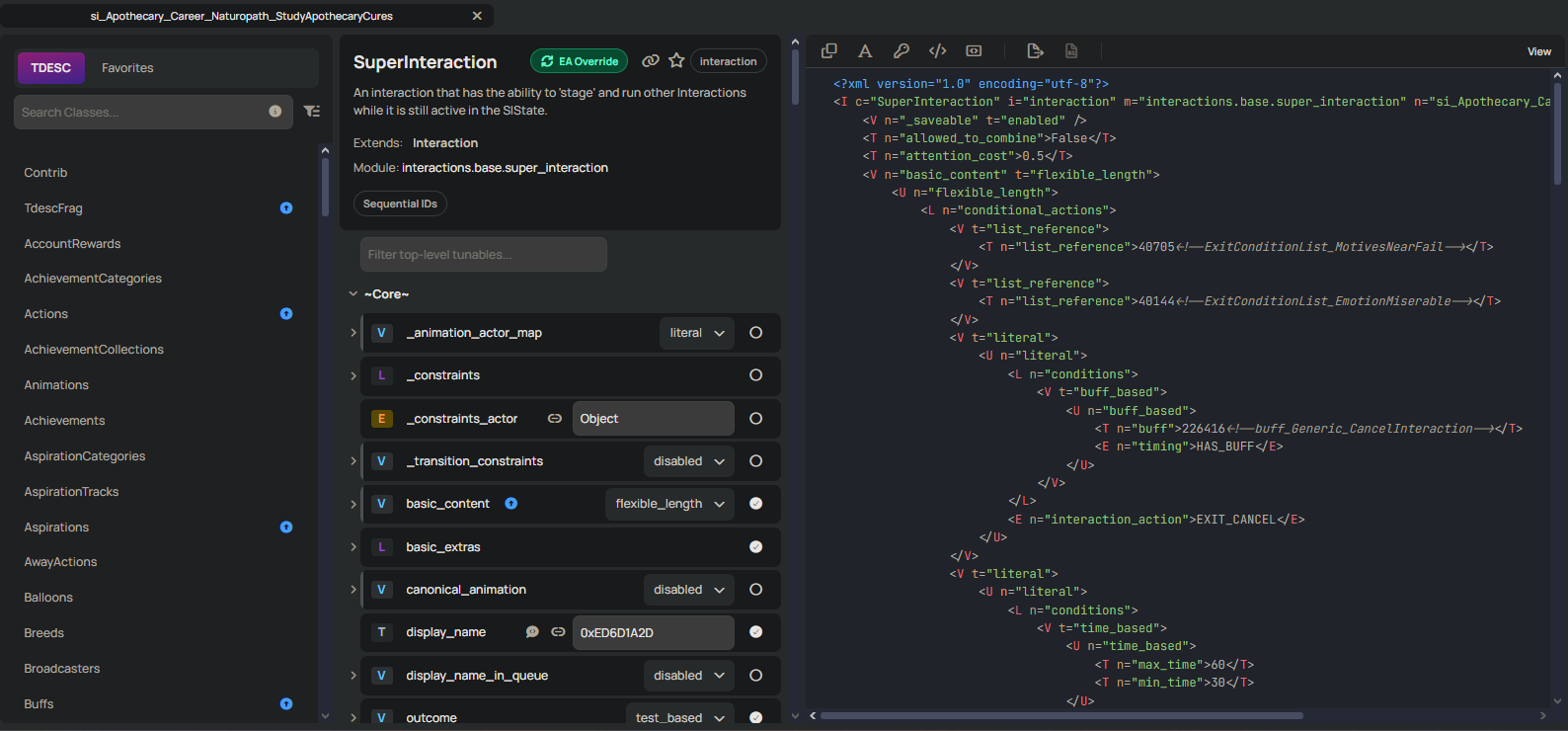This screenshot has height=731, width=1568.
Task: Click the key icon in XML toolbar
Action: [x=902, y=51]
